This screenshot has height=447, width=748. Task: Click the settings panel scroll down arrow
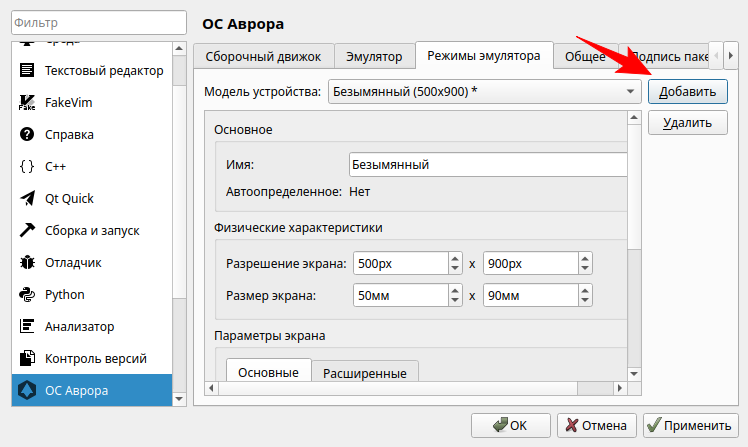[x=634, y=374]
